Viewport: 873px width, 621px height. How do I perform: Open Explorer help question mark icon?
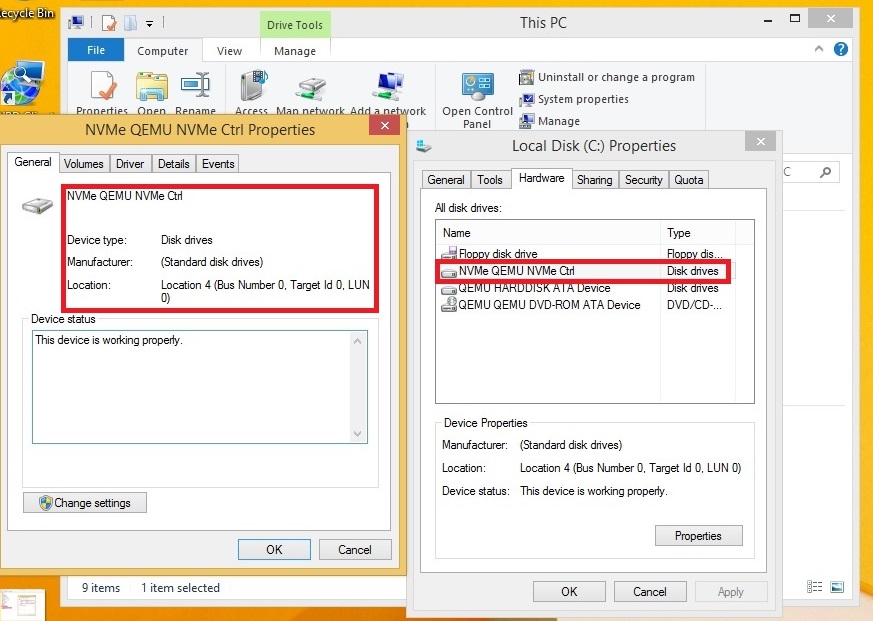click(841, 49)
